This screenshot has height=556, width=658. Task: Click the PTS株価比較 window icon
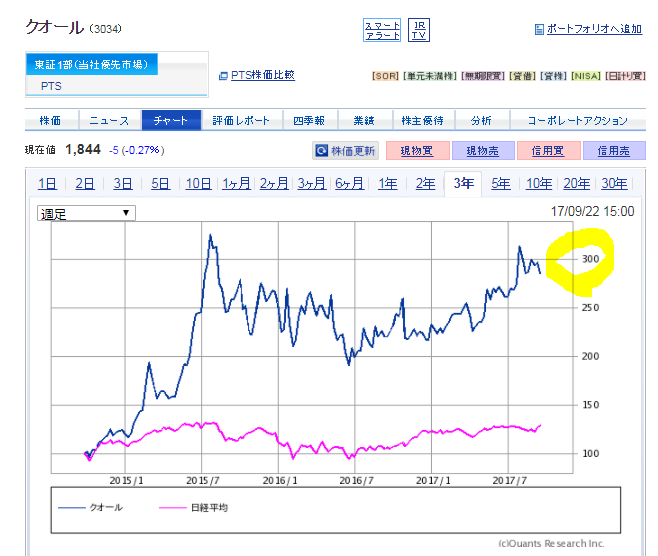223,76
